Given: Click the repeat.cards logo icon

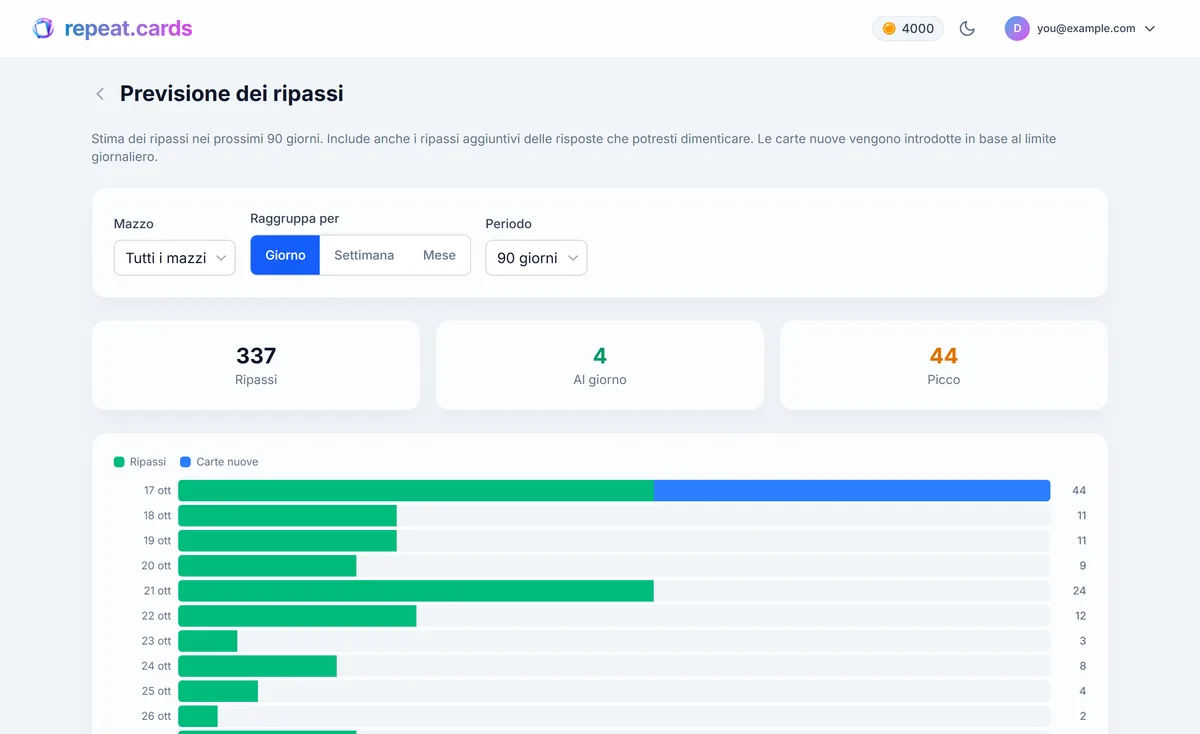Looking at the screenshot, I should [x=43, y=28].
